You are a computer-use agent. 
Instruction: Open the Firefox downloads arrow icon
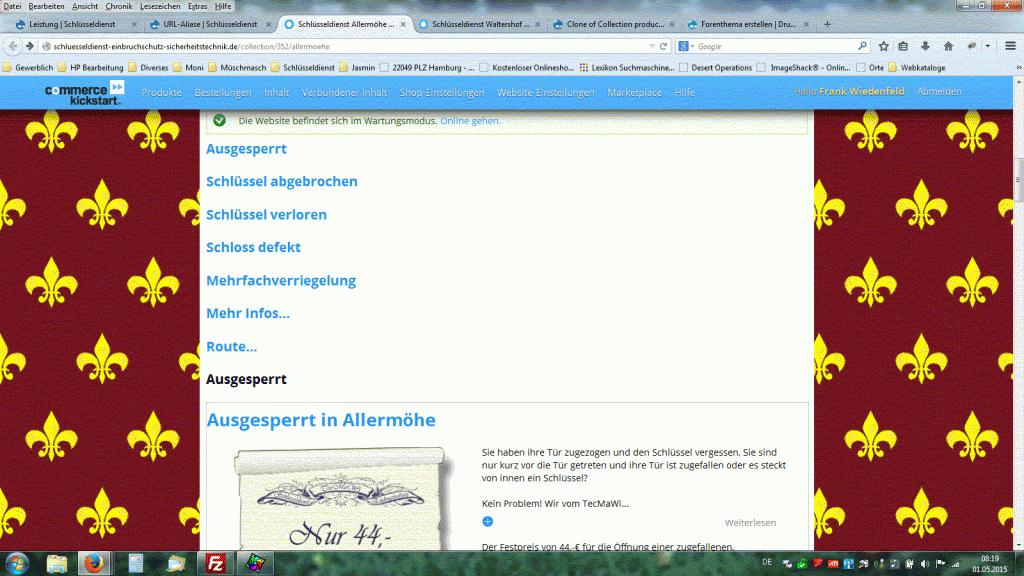point(925,46)
